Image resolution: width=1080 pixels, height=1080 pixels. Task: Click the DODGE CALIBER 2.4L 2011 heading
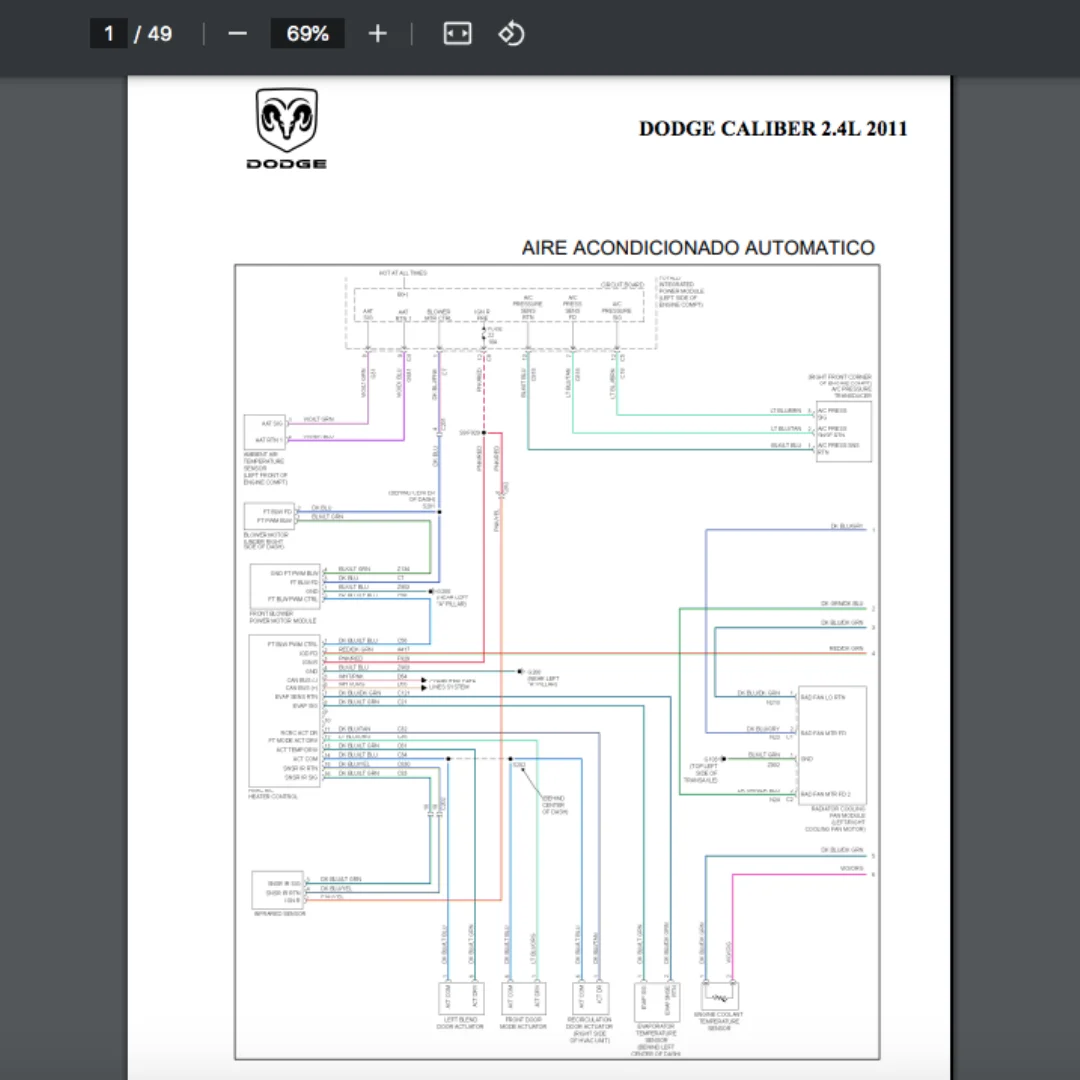[x=773, y=129]
